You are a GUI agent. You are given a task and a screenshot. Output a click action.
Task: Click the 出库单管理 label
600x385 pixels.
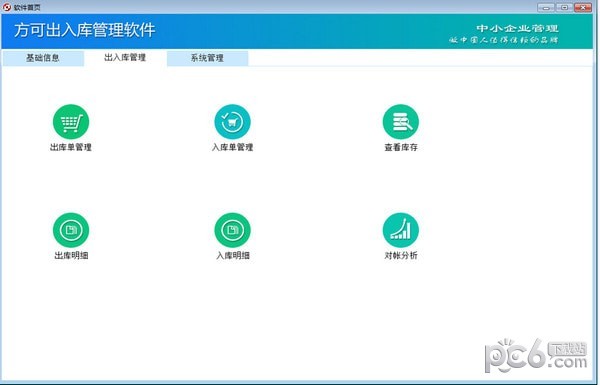tap(71, 147)
